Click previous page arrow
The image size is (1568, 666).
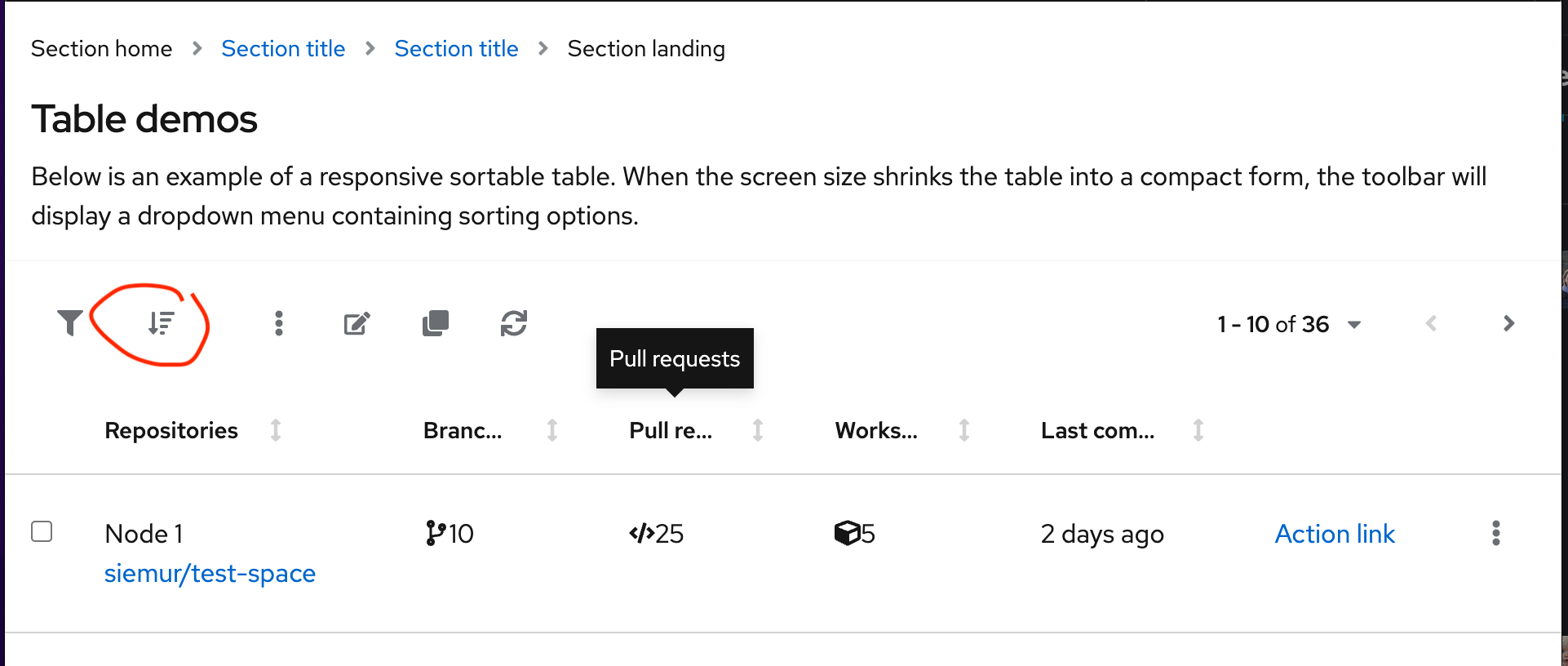pos(1431,323)
